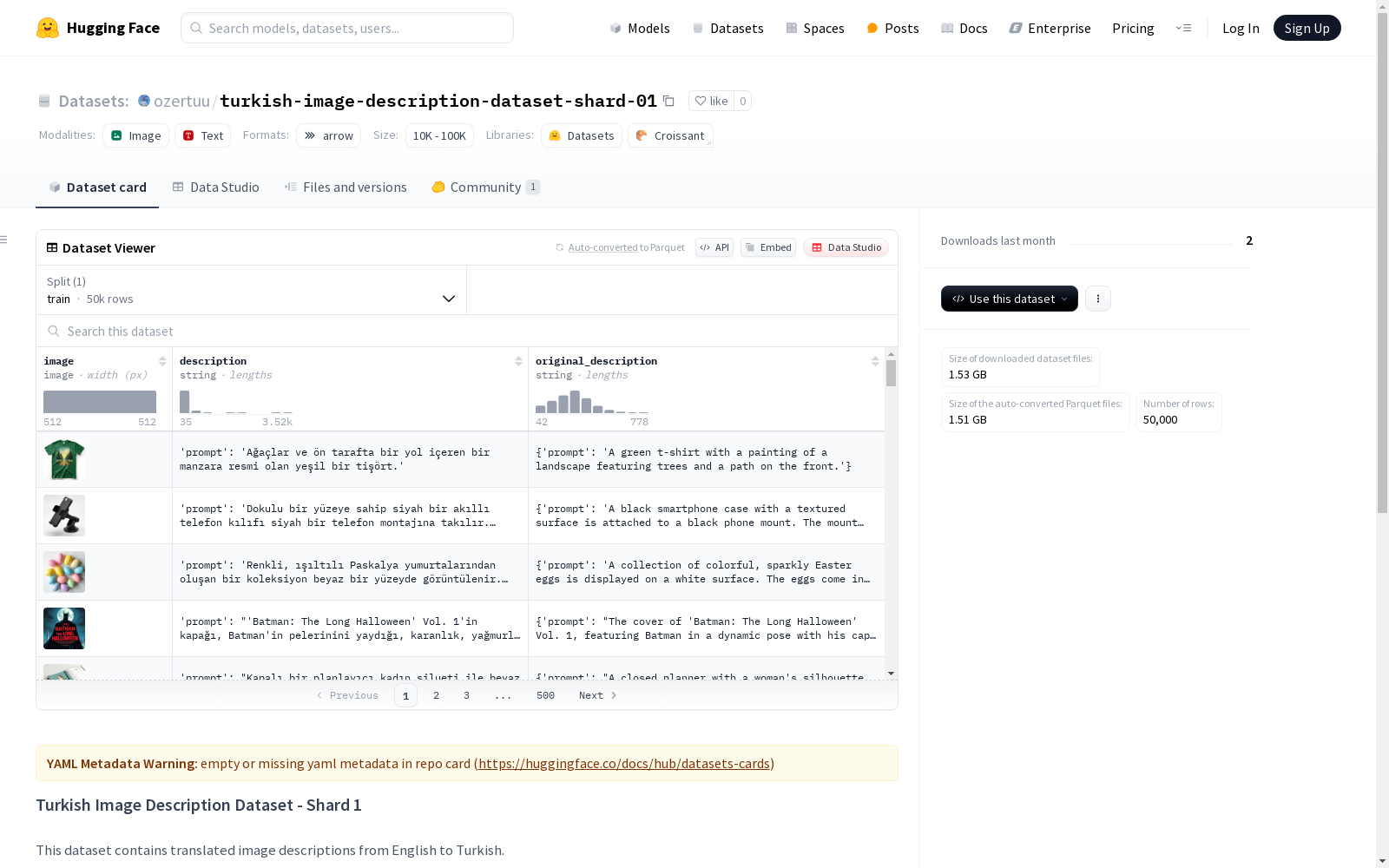This screenshot has height=868, width=1389.
Task: Open the Croissant library tag
Action: click(x=670, y=135)
